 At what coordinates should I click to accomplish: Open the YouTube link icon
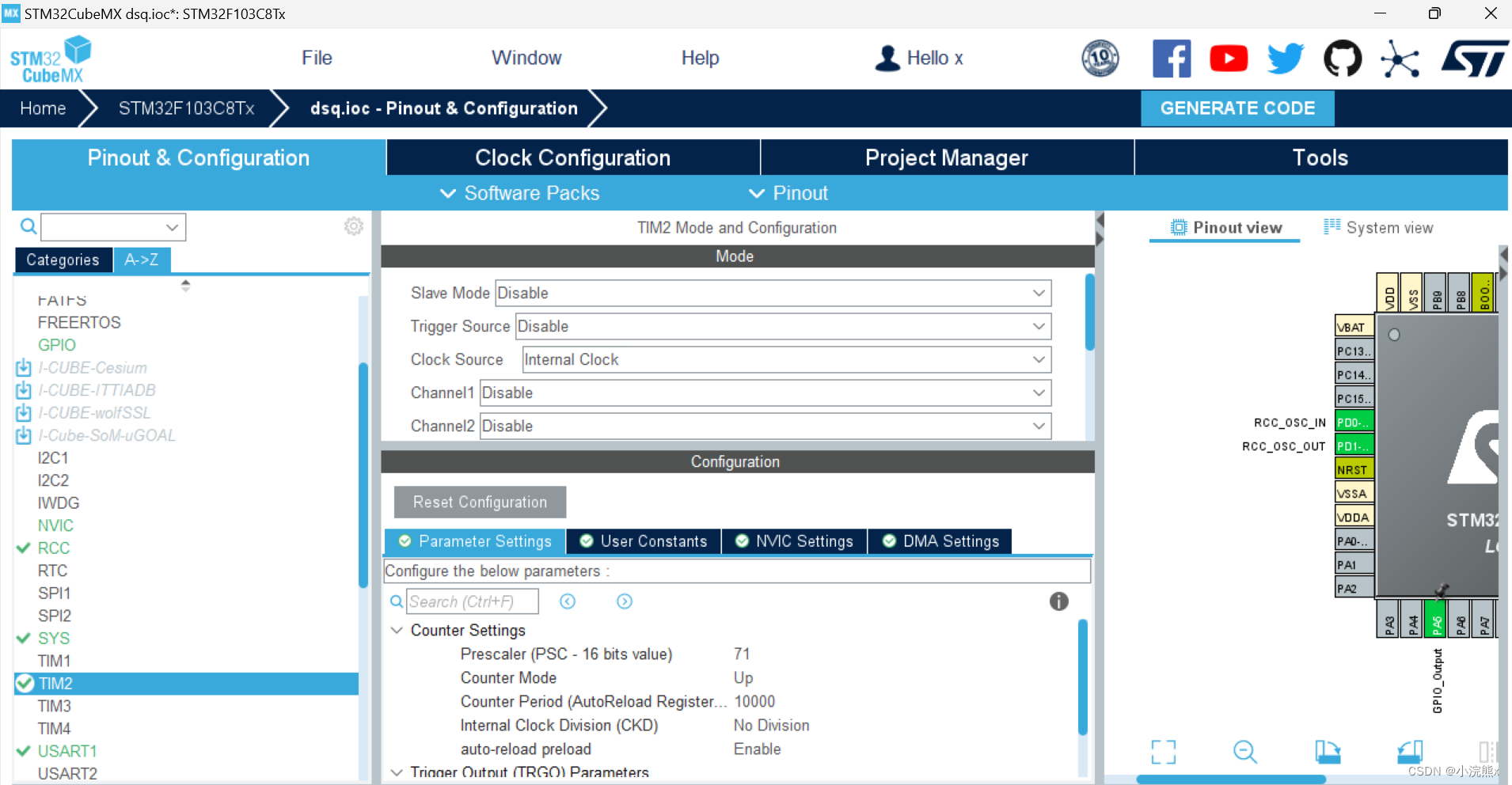(1229, 59)
